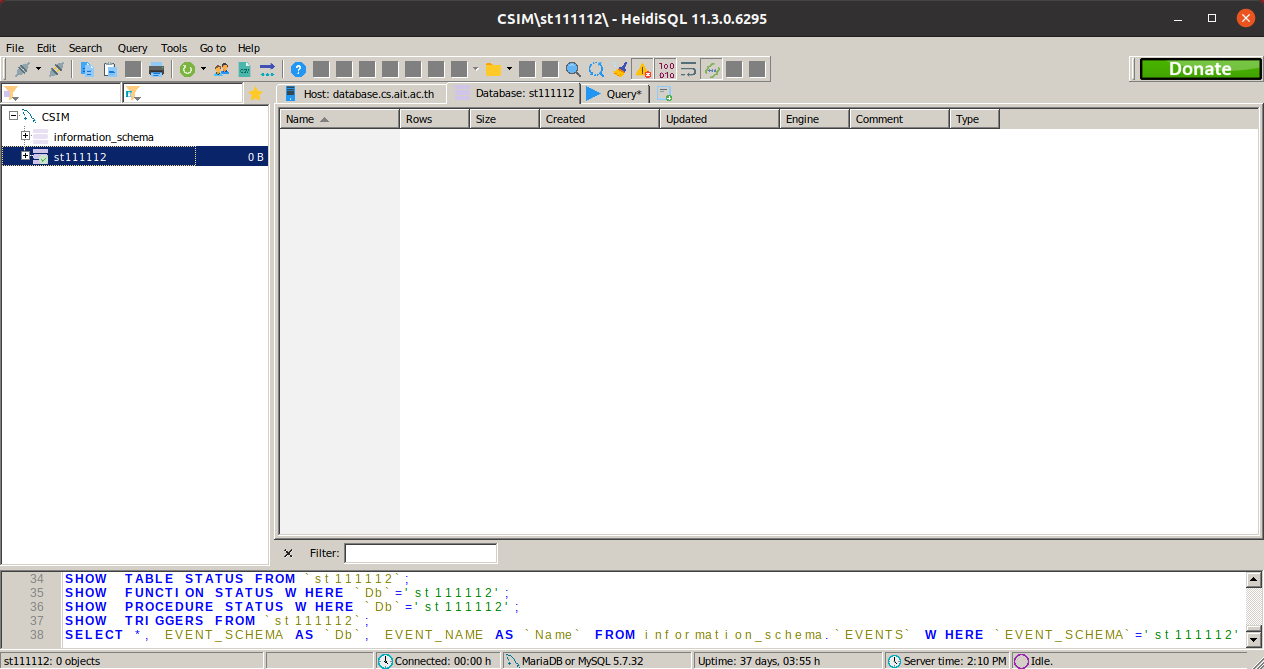This screenshot has height=669, width=1264.
Task: Click the log panel scroll down arrow
Action: click(x=1253, y=641)
